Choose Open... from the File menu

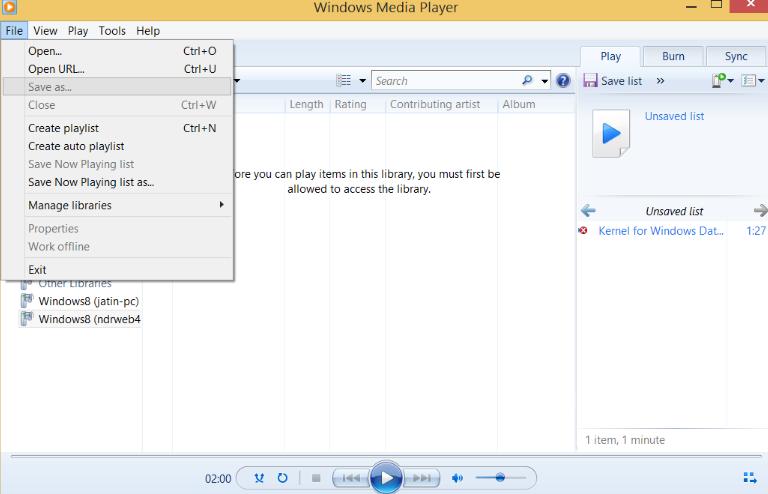pos(118,51)
